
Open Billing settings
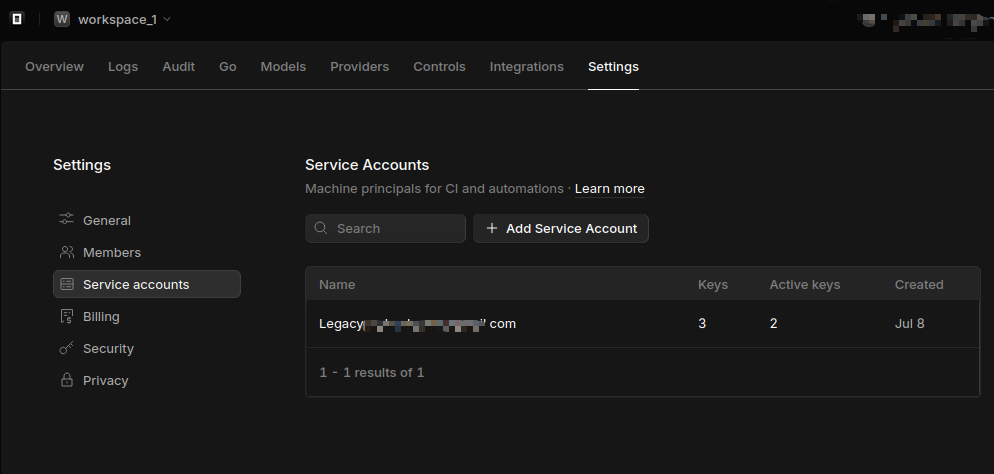tap(146, 316)
